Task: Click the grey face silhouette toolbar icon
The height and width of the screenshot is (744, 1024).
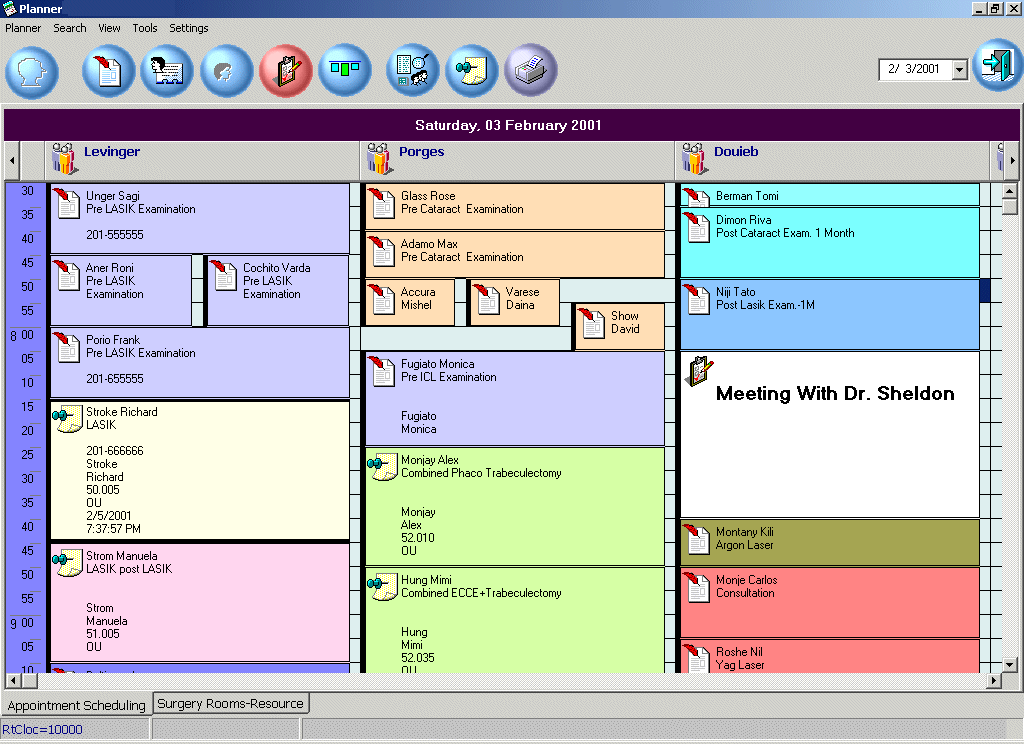Action: click(x=226, y=71)
